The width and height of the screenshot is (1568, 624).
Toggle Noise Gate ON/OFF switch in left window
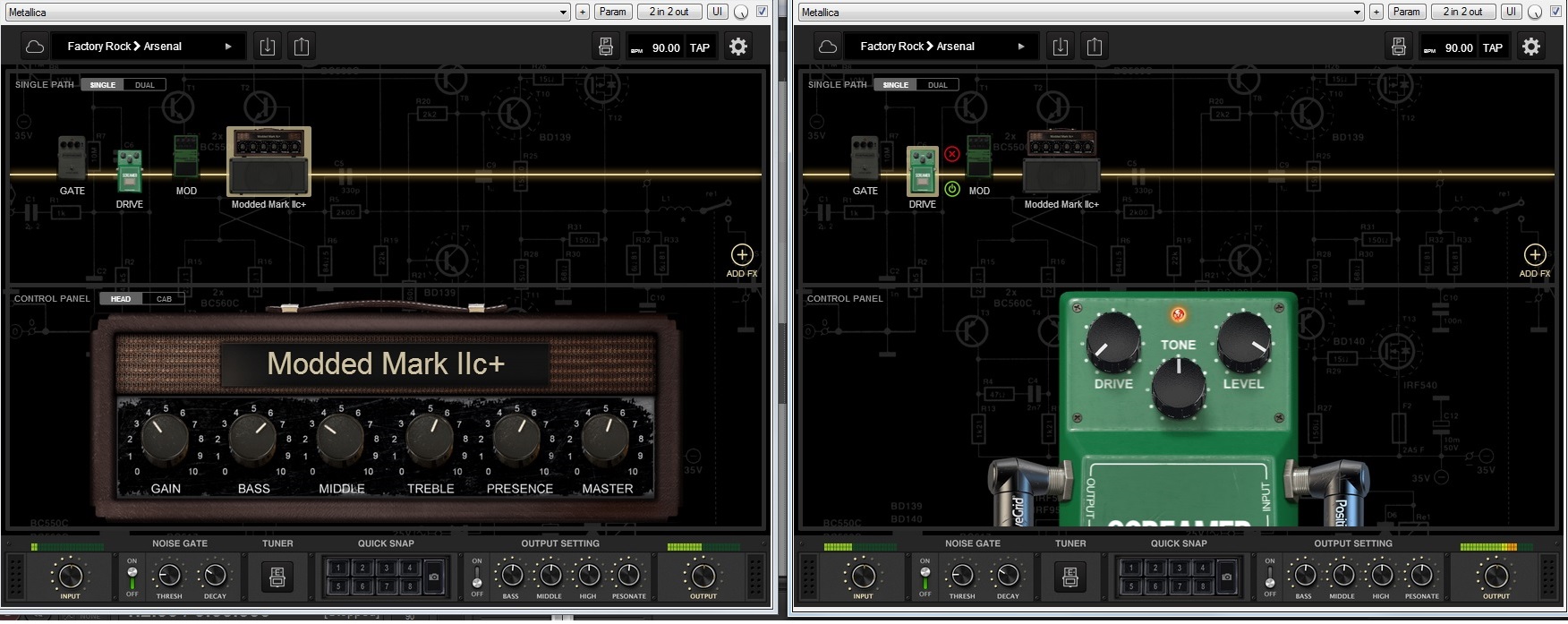pos(132,577)
